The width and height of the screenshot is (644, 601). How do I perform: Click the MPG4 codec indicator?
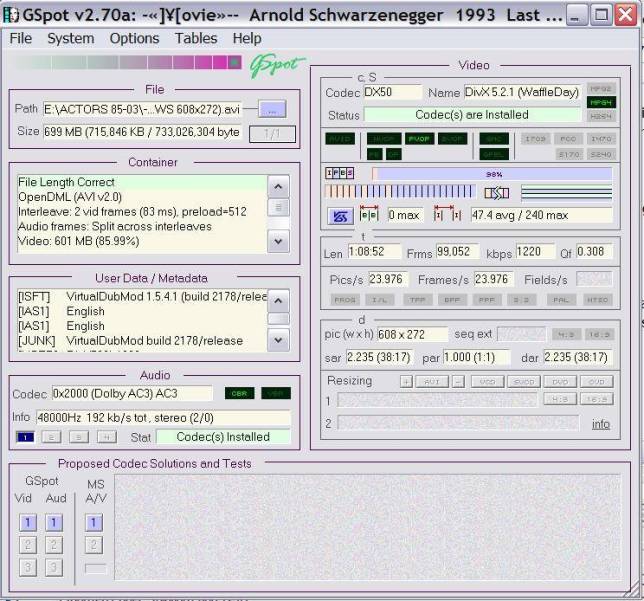(601, 102)
